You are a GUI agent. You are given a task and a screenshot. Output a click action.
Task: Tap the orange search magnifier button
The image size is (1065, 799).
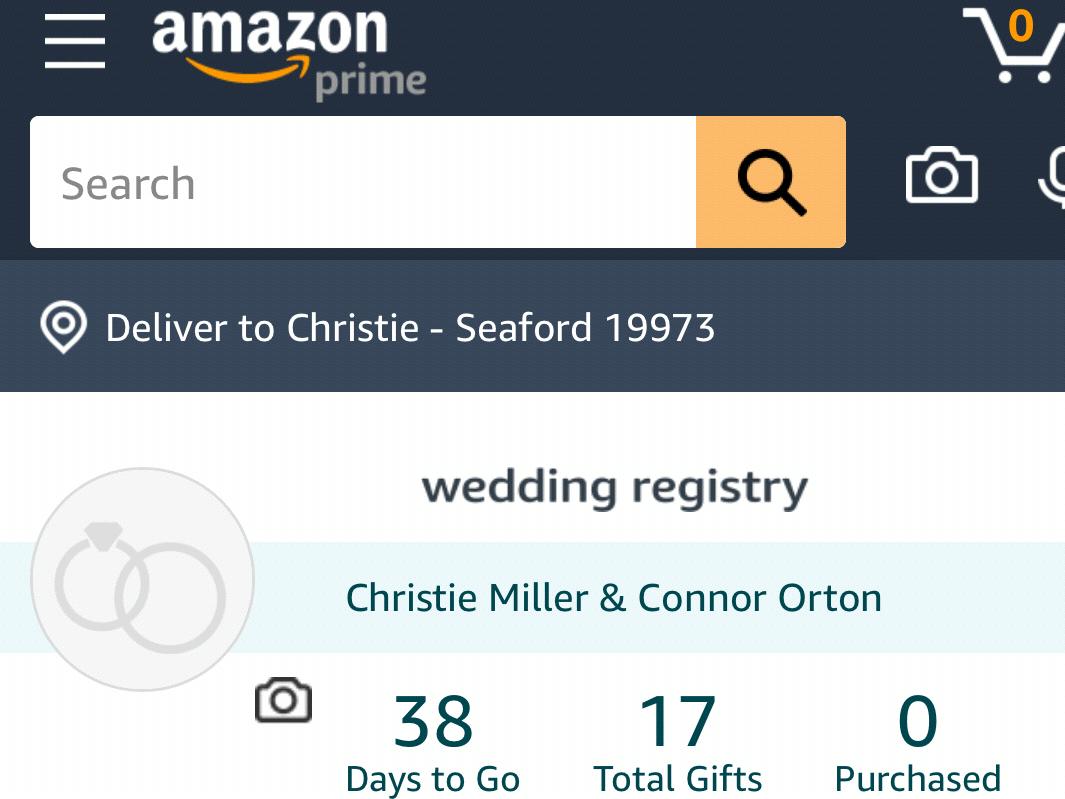coord(771,182)
